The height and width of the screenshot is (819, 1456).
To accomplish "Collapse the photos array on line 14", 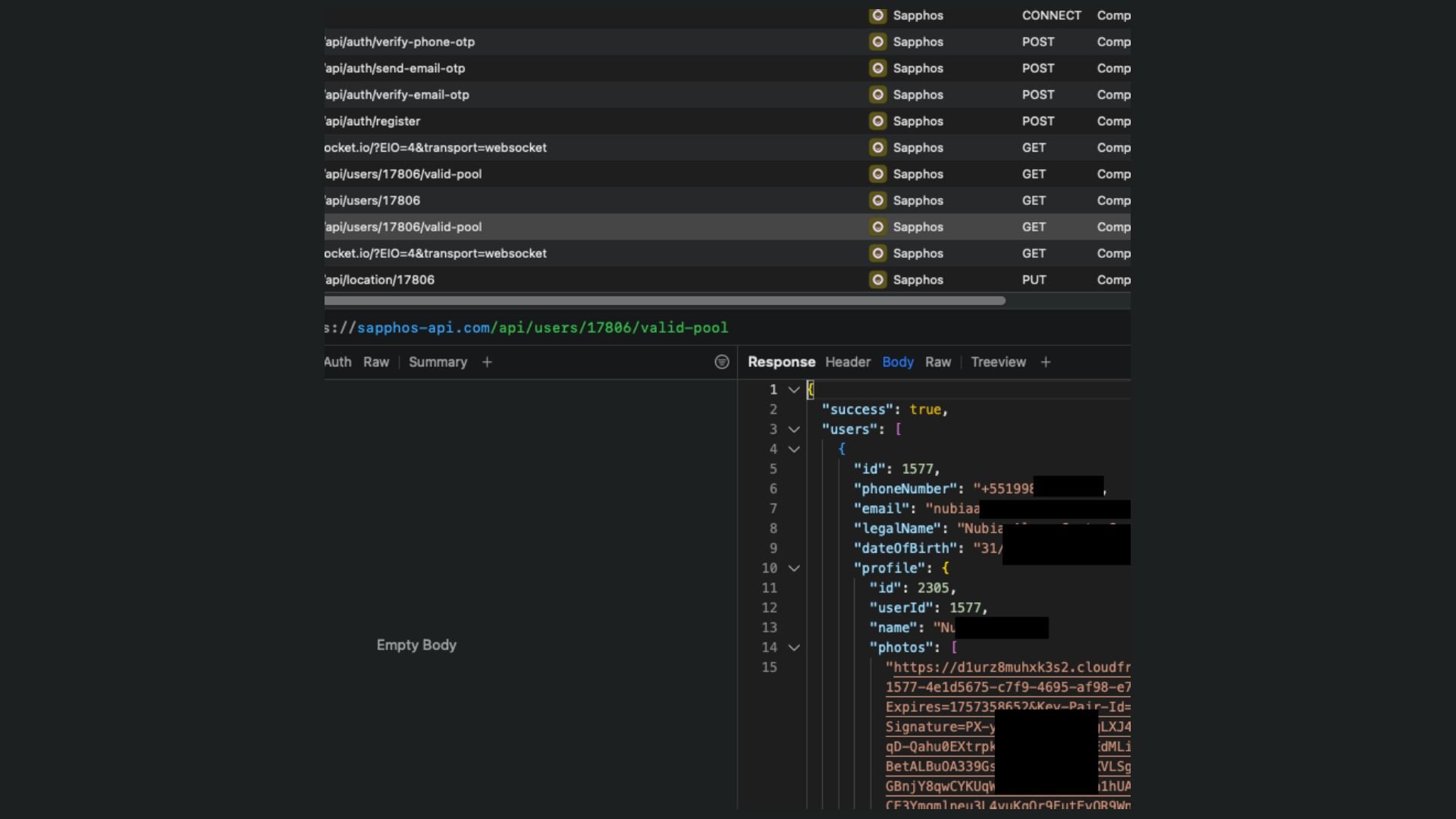I will coord(793,648).
